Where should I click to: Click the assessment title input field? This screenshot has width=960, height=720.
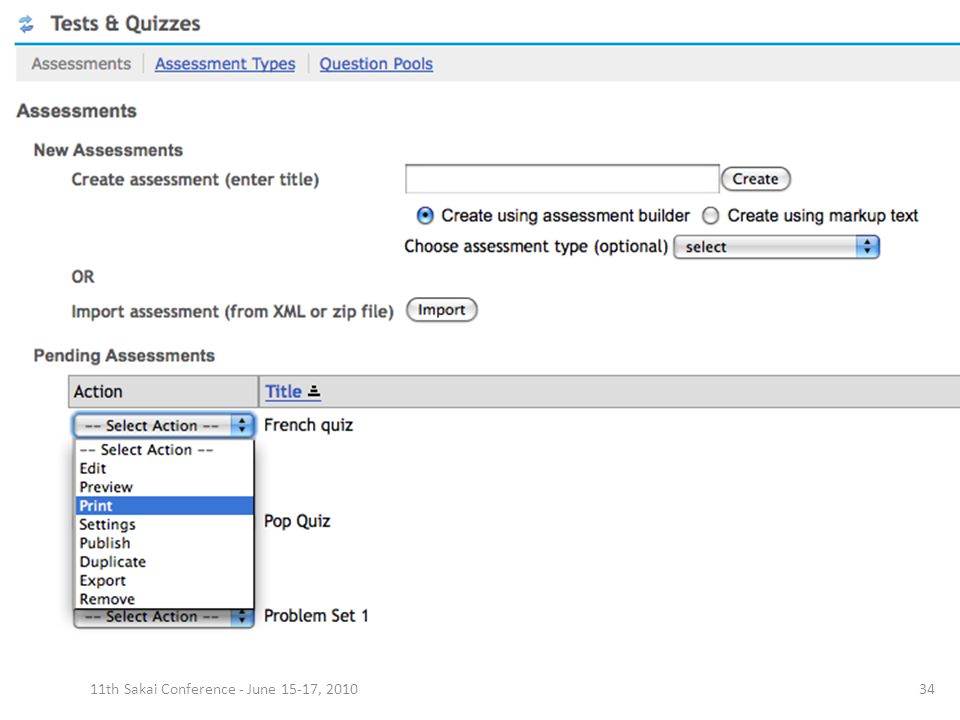point(562,179)
